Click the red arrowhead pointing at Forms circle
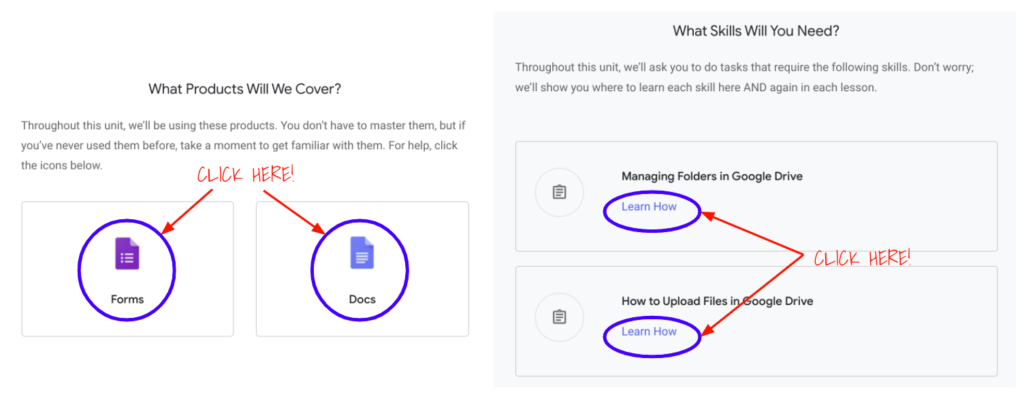The height and width of the screenshot is (403, 1024). click(167, 231)
